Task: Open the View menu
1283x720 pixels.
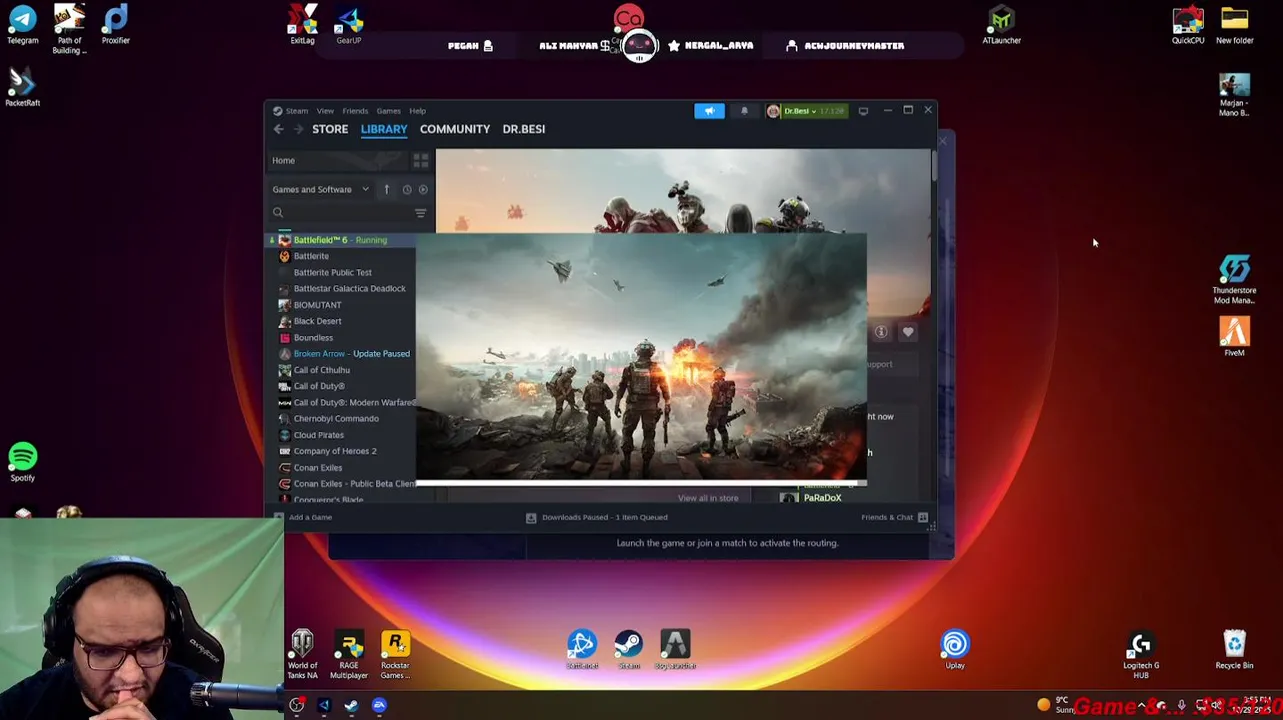Action: pyautogui.click(x=325, y=111)
